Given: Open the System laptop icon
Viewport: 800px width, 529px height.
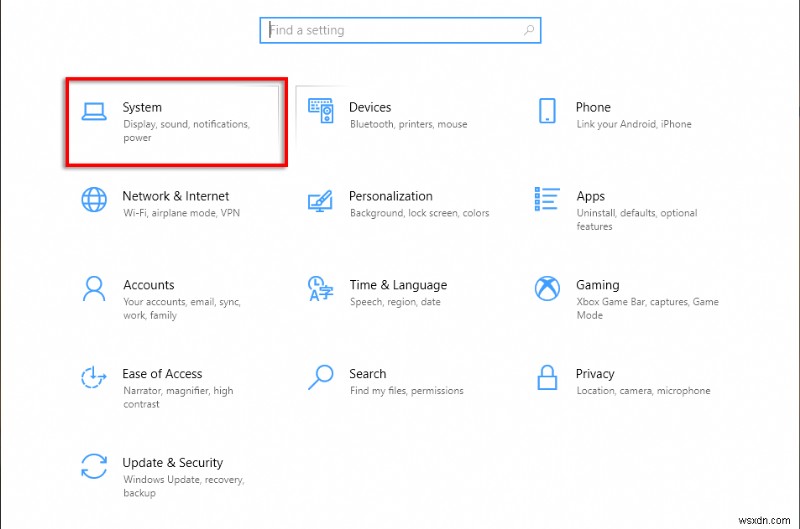Looking at the screenshot, I should tap(94, 111).
